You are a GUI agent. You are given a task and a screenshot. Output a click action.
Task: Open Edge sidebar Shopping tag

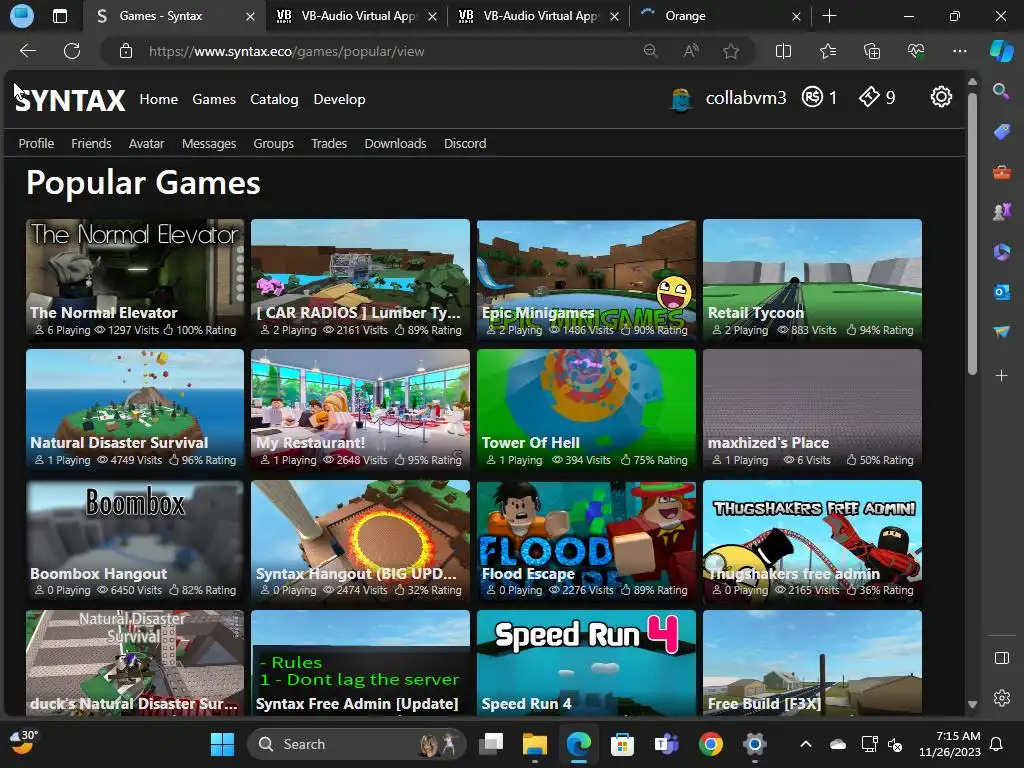pyautogui.click(x=1001, y=132)
